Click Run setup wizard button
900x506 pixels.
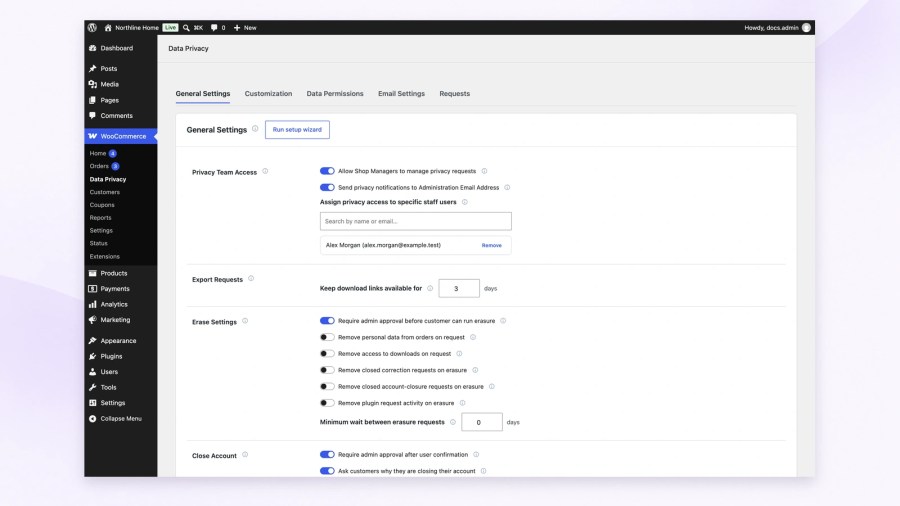click(x=297, y=130)
